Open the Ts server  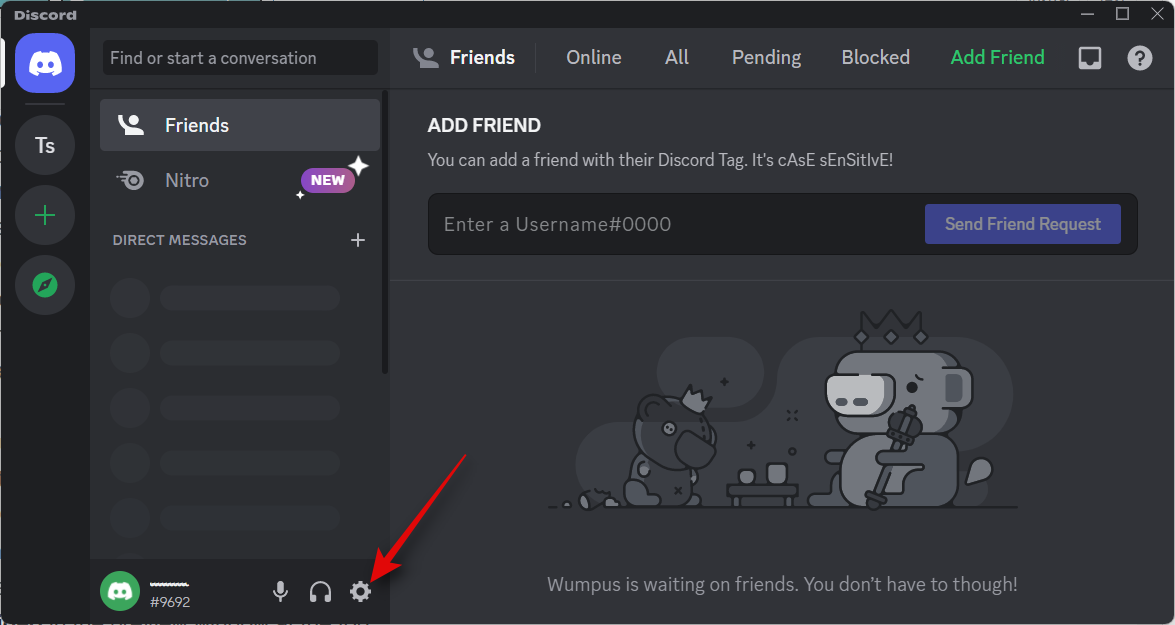[45, 146]
